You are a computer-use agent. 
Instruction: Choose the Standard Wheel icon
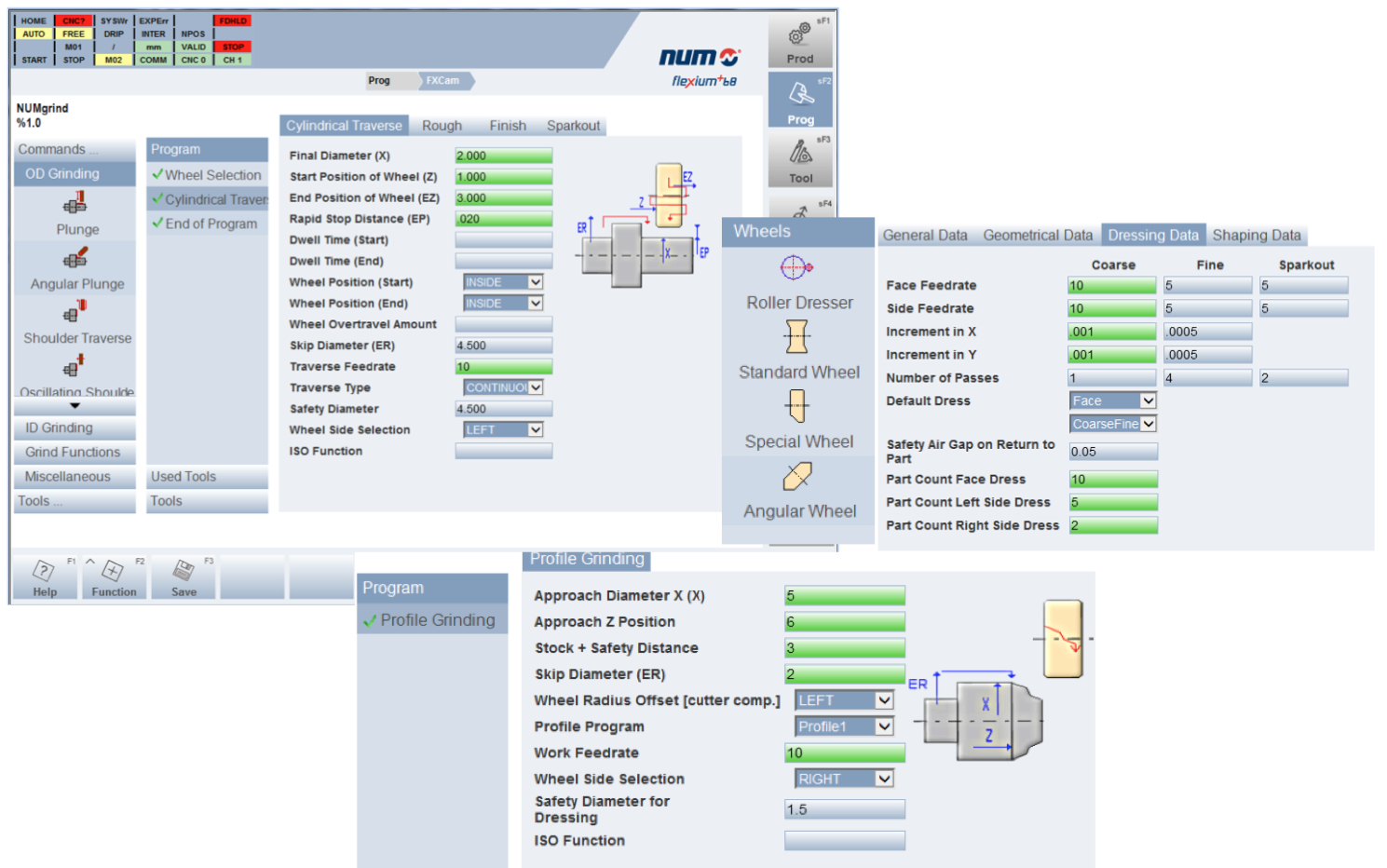[x=796, y=336]
